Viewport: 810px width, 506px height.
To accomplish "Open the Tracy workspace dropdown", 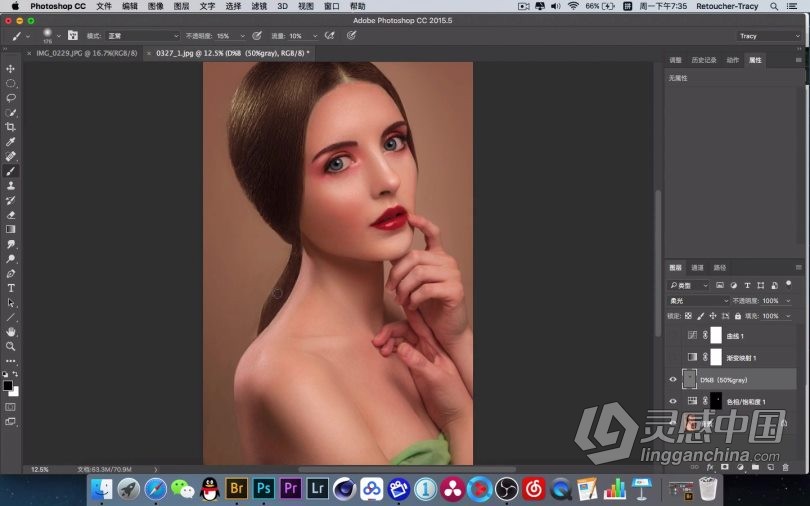I will click(x=769, y=36).
